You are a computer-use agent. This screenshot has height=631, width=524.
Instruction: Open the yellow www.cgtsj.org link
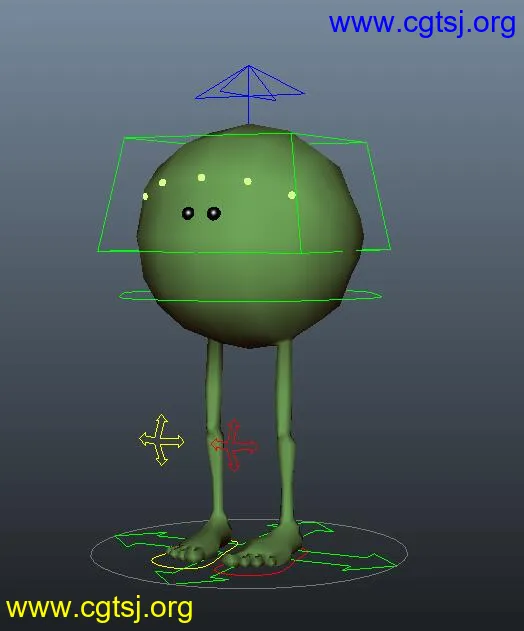99,608
